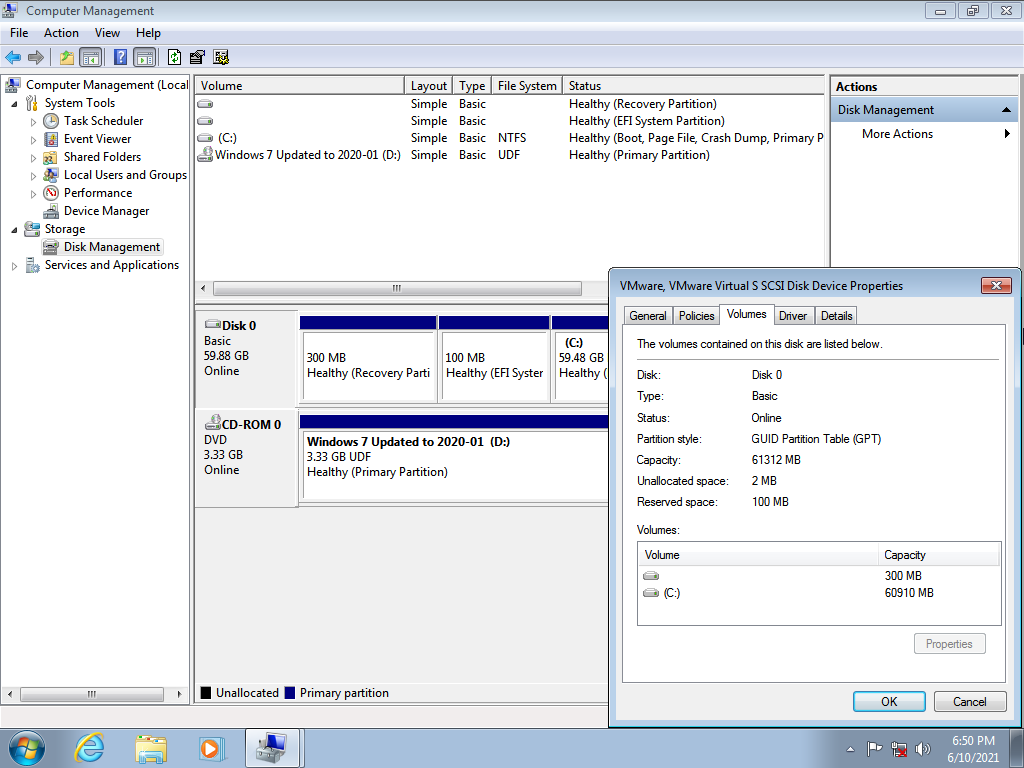Open Windows Media Player from taskbar
This screenshot has width=1024, height=768.
pos(210,747)
